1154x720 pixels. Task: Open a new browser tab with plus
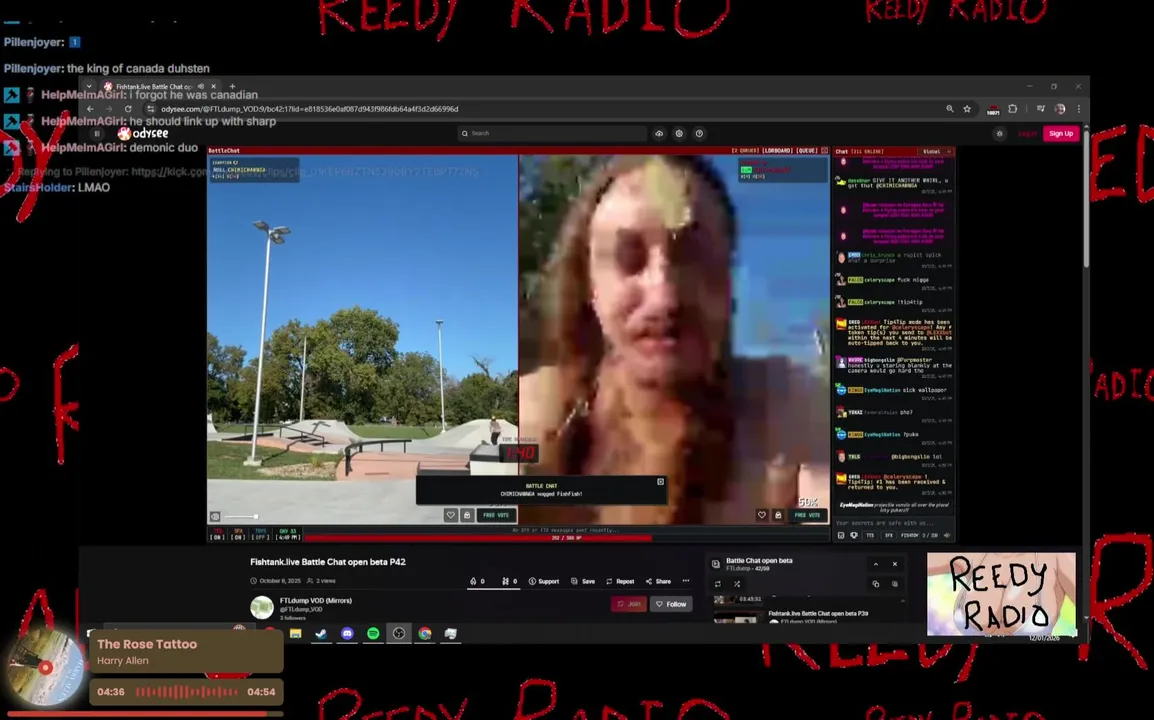[x=232, y=86]
